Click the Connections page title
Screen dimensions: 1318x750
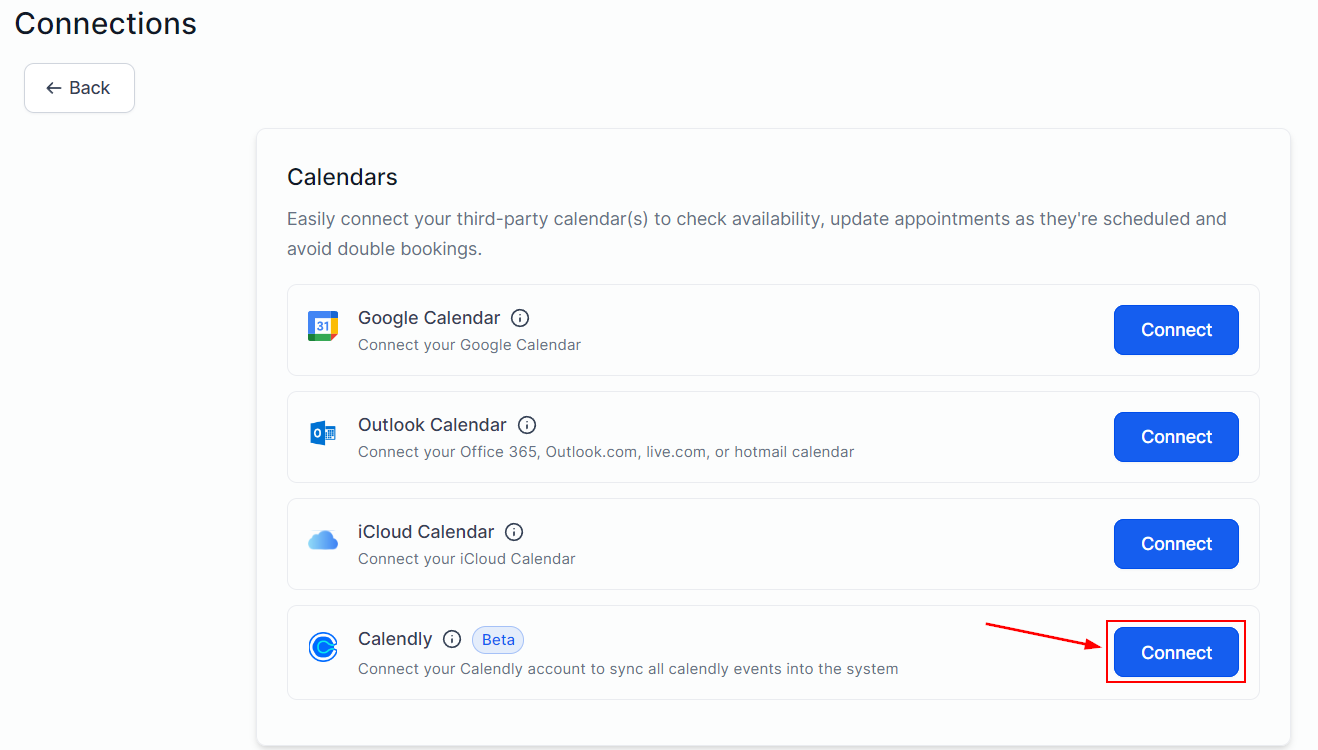(104, 23)
